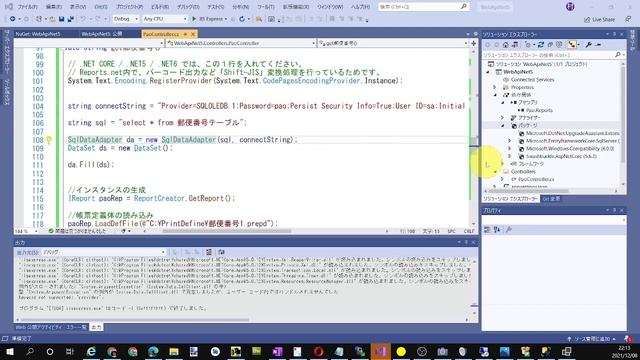Click the taskbar Search icon
Screen dimensions: 640x360
point(30,351)
